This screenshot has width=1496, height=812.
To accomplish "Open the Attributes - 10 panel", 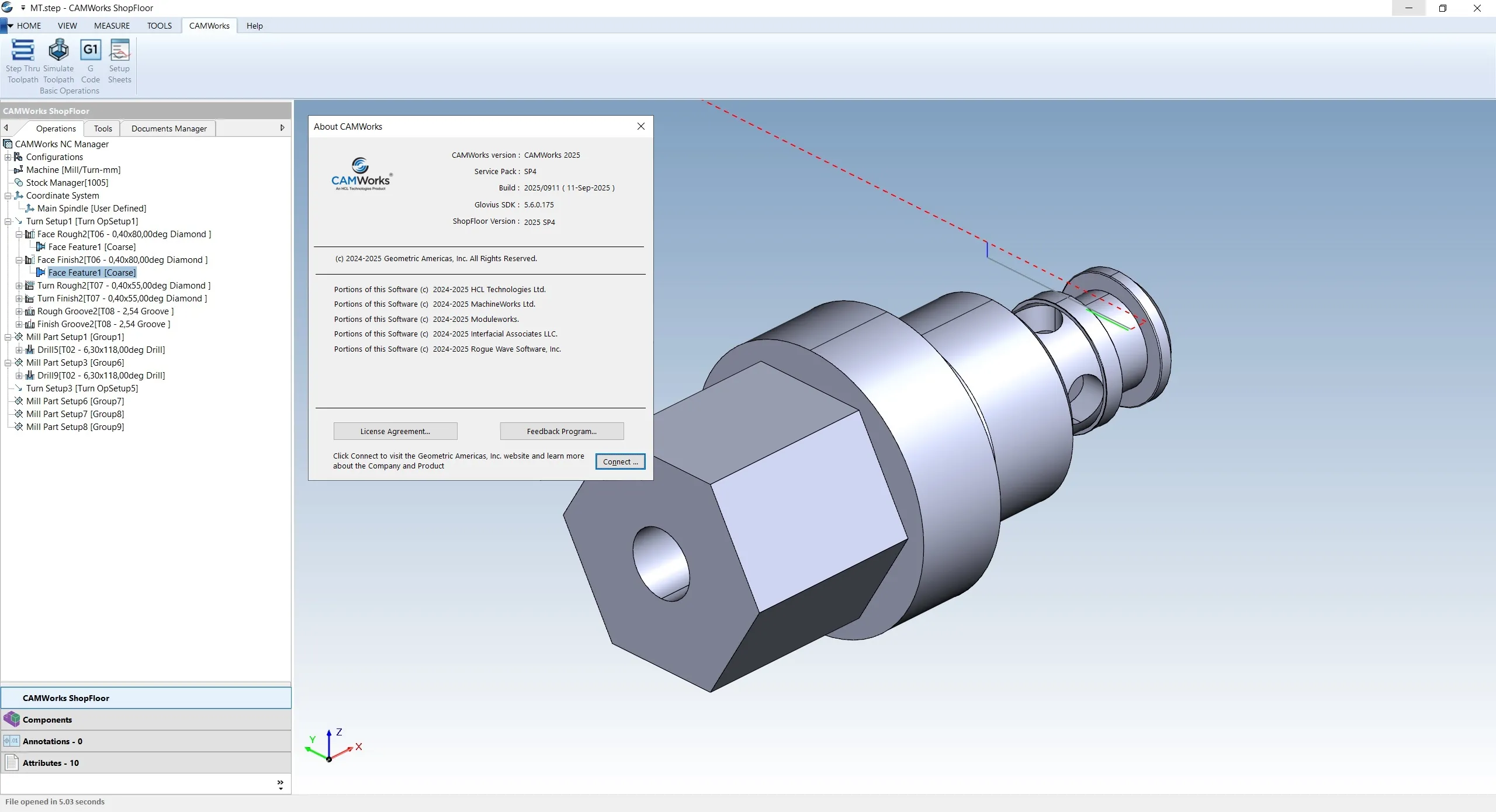I will [50, 763].
